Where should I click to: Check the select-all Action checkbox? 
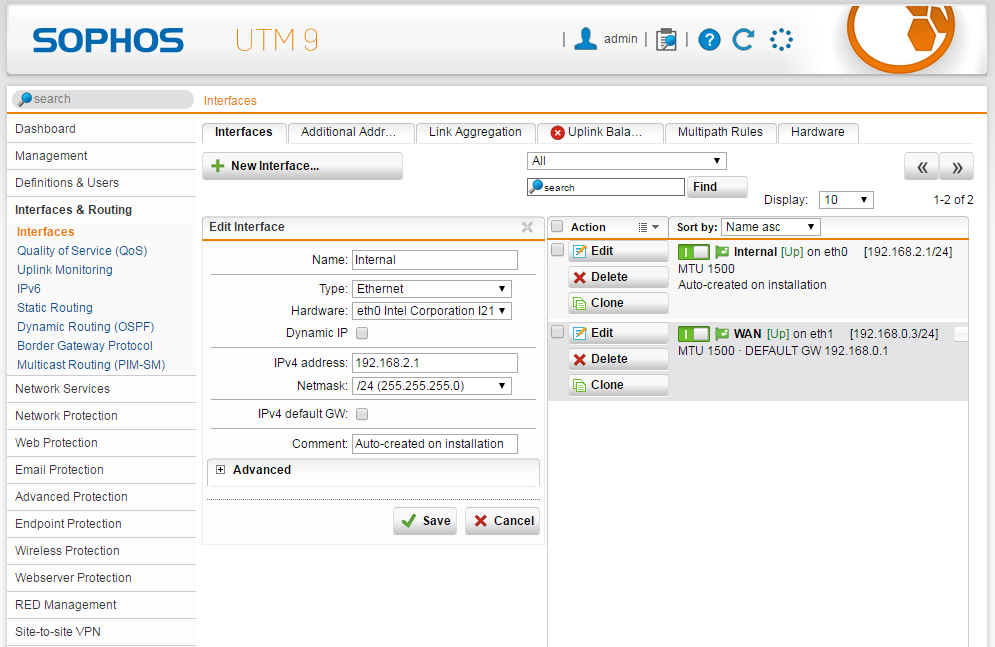(557, 226)
